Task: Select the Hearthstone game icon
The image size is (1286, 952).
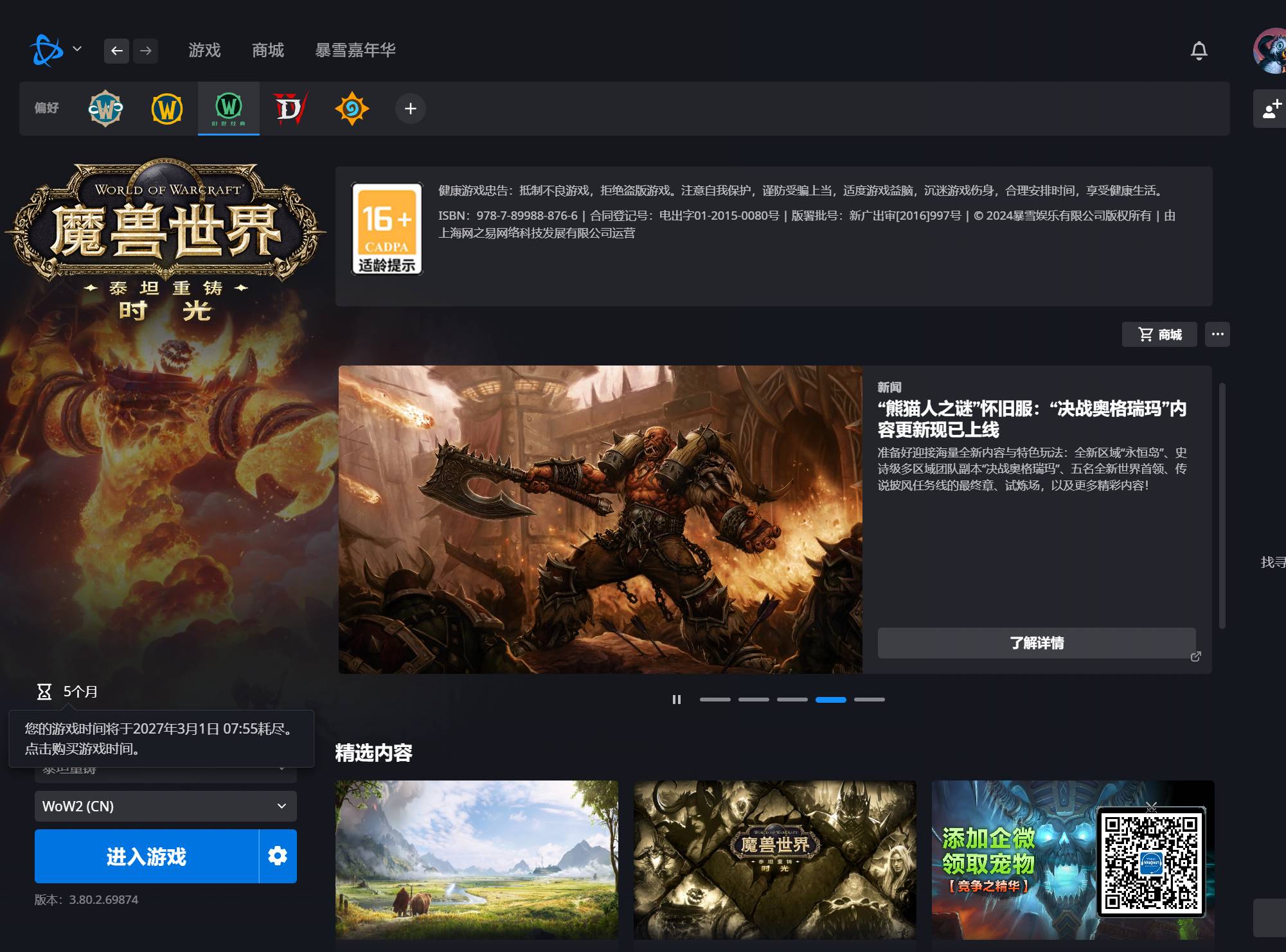Action: click(x=352, y=109)
